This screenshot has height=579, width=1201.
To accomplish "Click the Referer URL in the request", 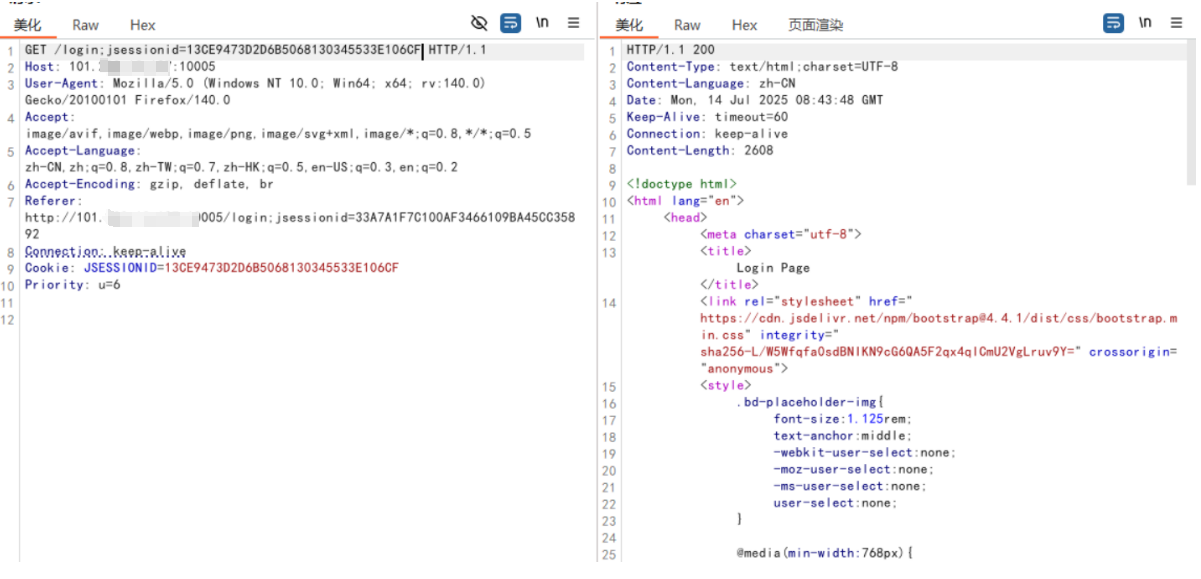I will click(299, 218).
